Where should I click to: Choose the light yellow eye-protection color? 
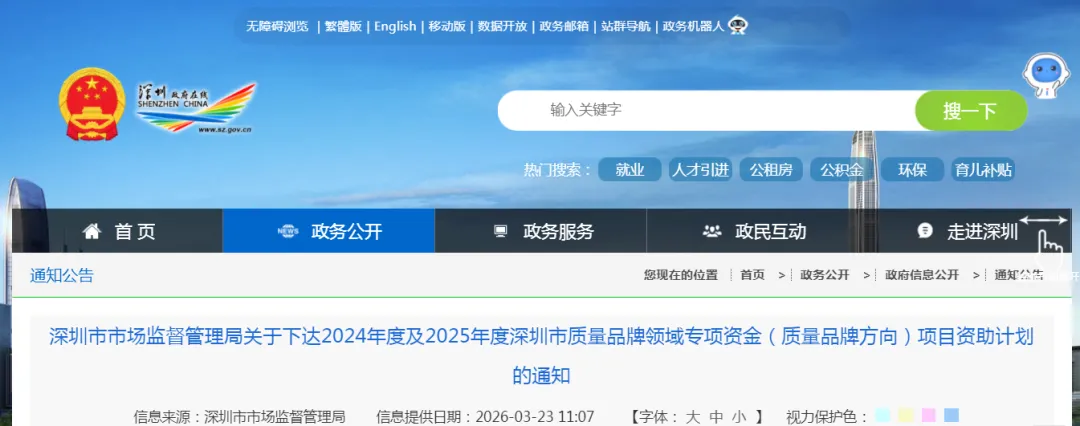tap(905, 416)
